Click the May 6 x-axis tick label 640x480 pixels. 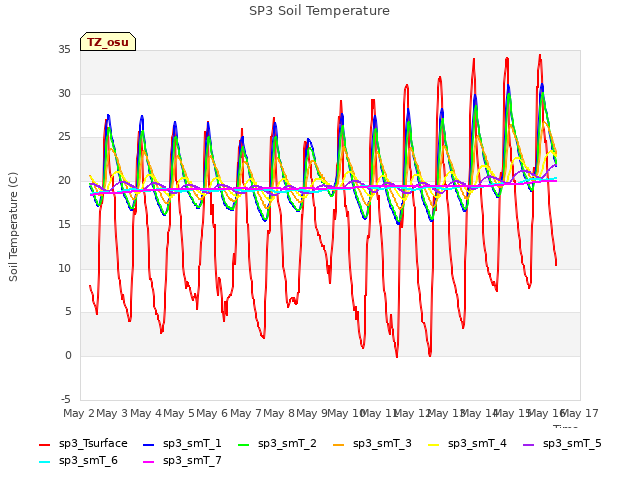212,413
